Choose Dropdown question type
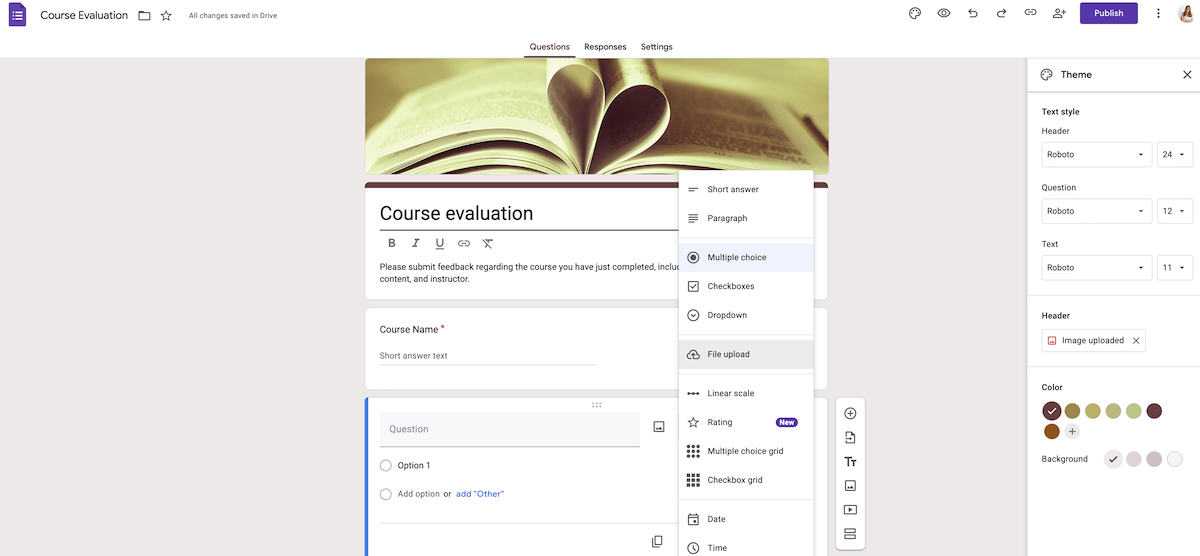1200x556 pixels. pyautogui.click(x=746, y=315)
